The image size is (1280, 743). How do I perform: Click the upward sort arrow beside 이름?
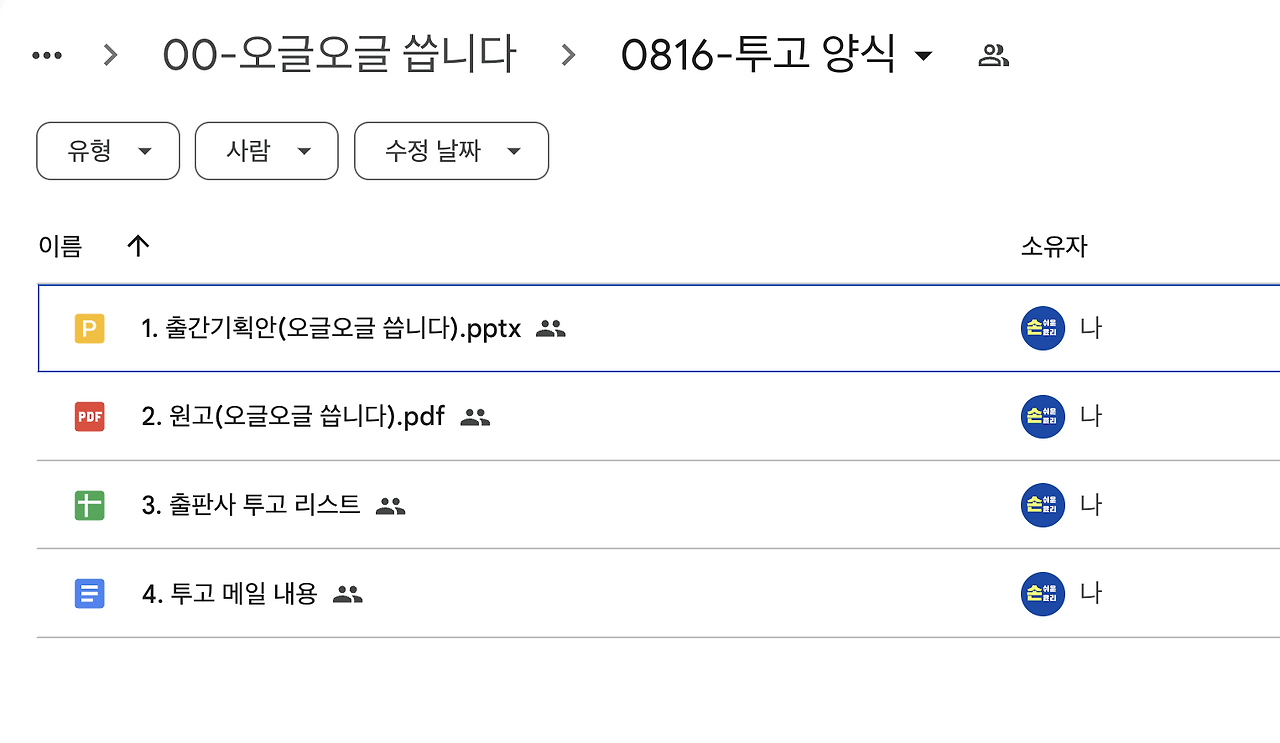coord(138,246)
